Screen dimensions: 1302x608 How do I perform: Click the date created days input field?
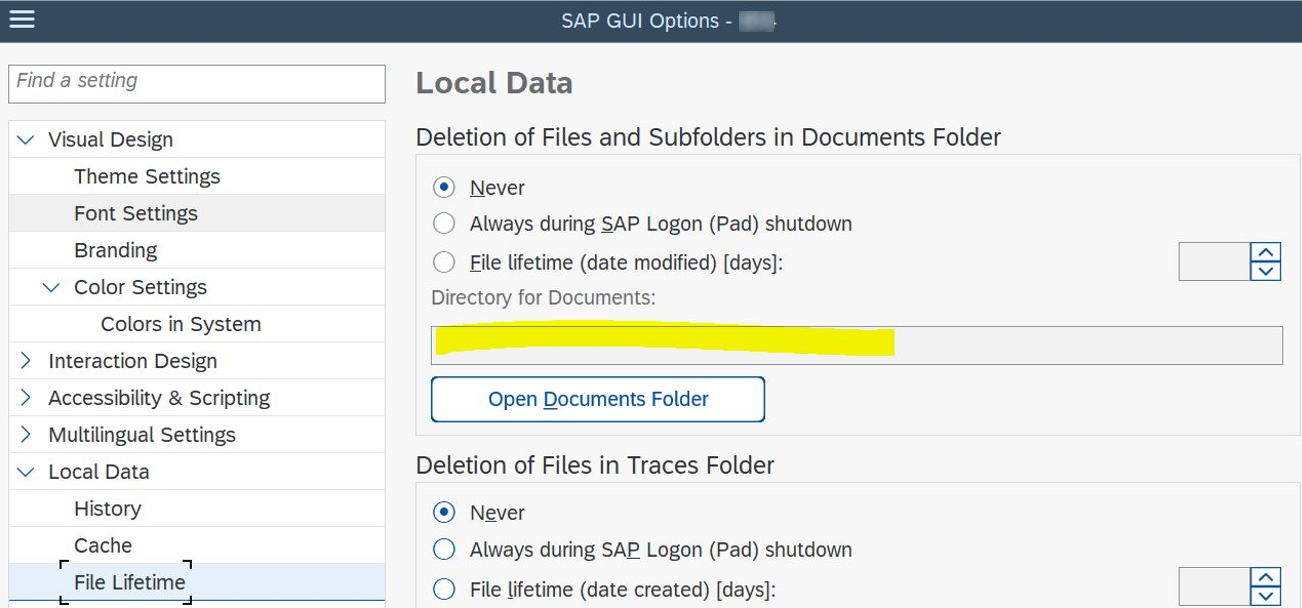point(1215,587)
